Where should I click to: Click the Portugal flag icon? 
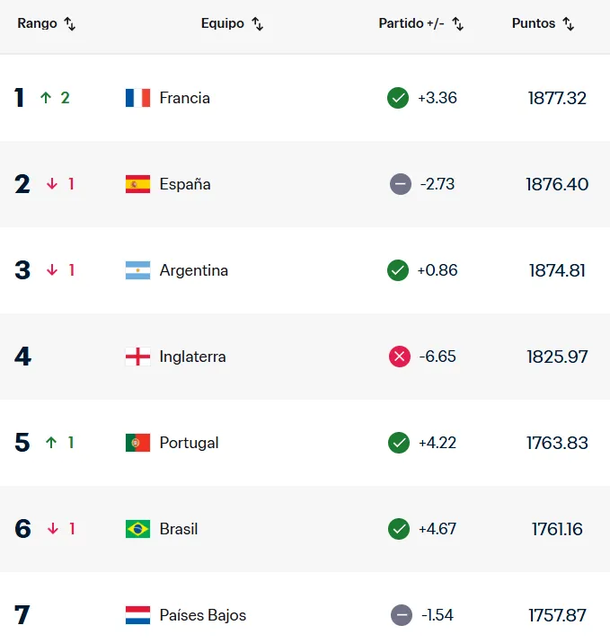pyautogui.click(x=138, y=443)
